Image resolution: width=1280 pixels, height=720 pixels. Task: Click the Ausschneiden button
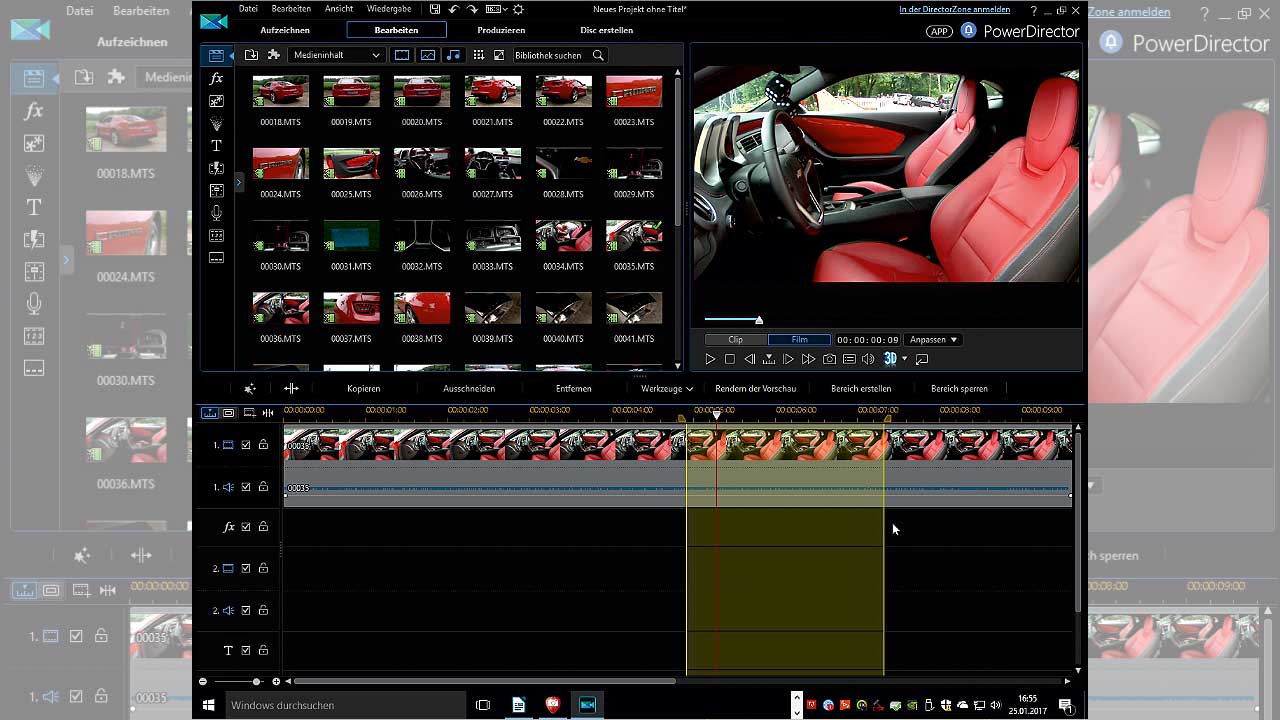pyautogui.click(x=469, y=388)
